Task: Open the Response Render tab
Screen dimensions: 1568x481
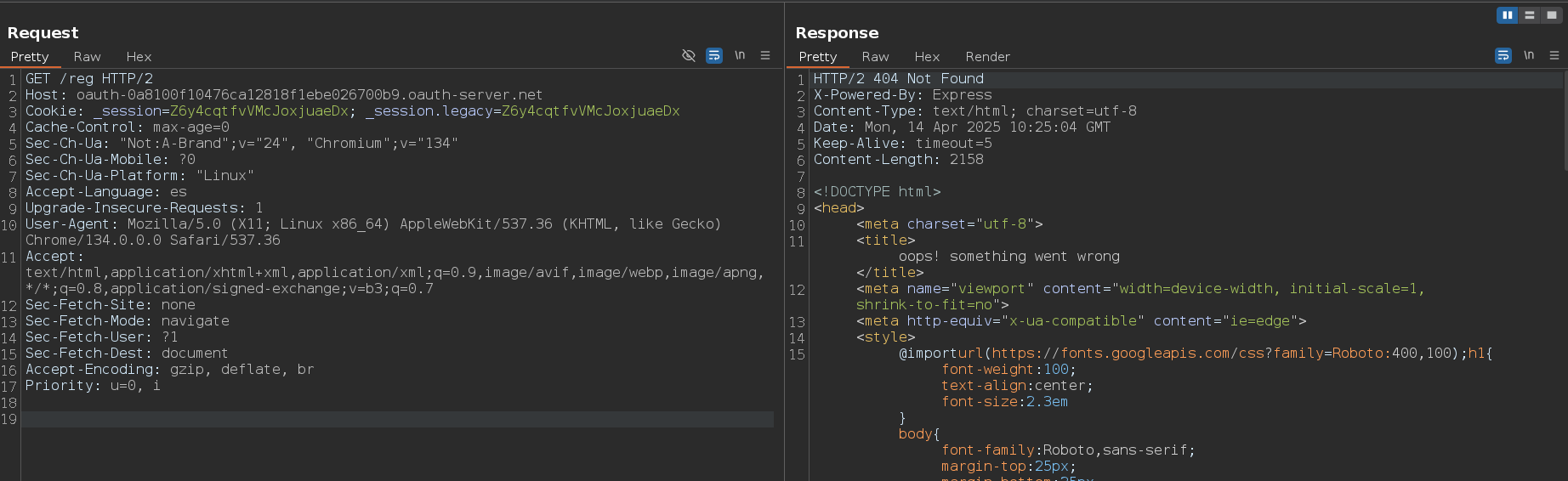Action: coord(987,57)
